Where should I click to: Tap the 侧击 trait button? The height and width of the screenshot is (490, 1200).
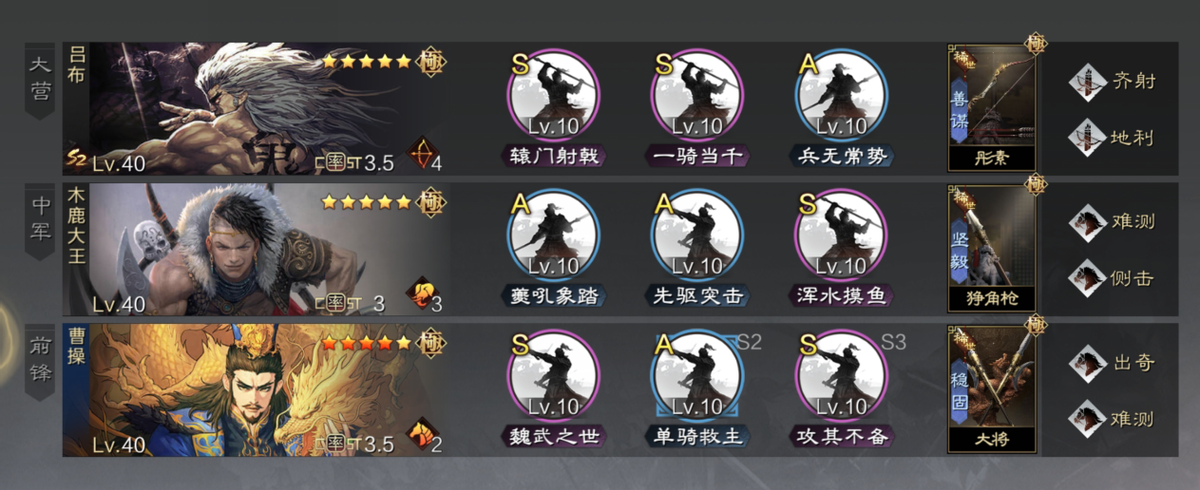(x=1111, y=277)
